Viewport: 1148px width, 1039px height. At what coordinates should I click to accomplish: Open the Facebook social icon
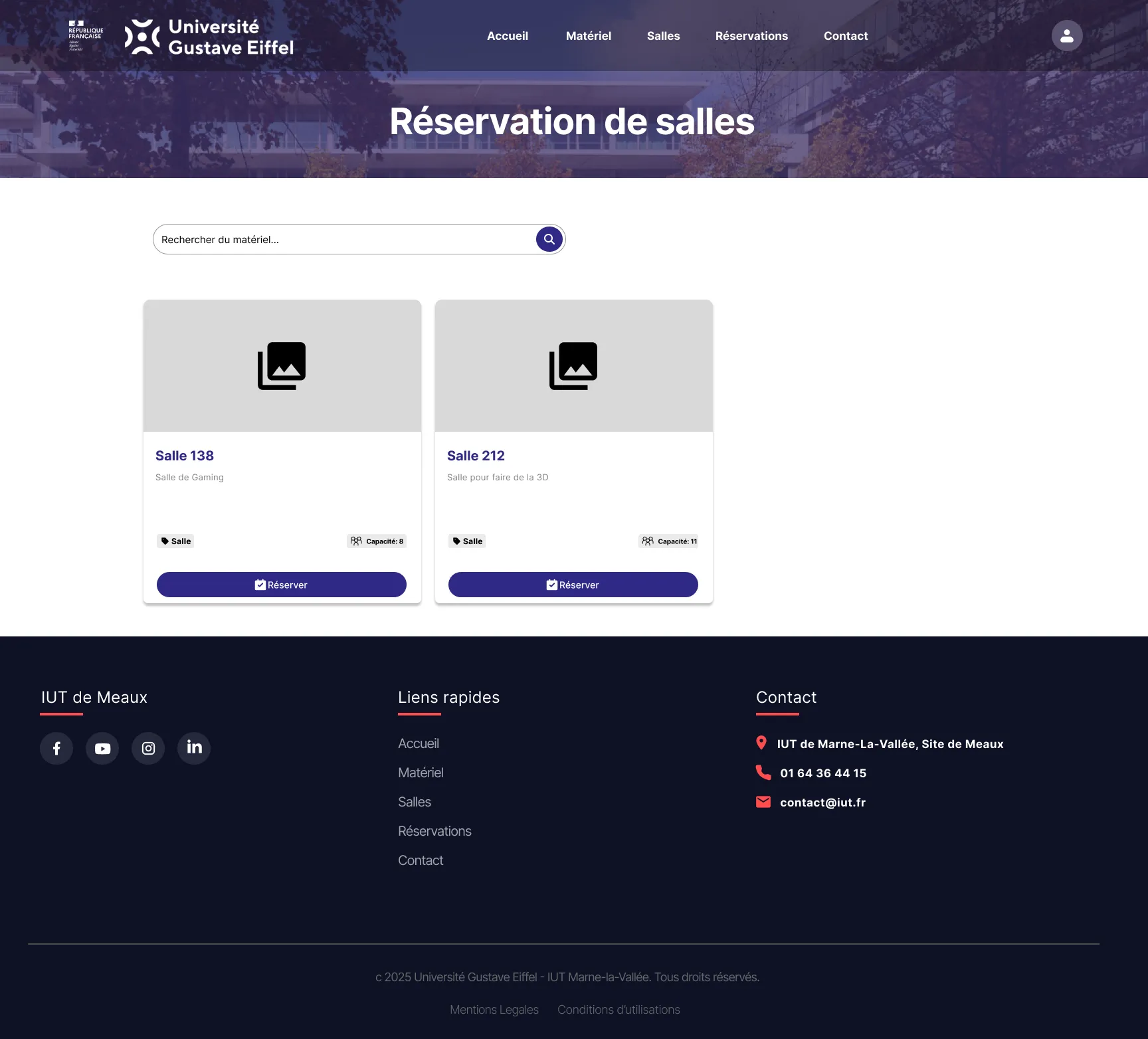click(56, 748)
